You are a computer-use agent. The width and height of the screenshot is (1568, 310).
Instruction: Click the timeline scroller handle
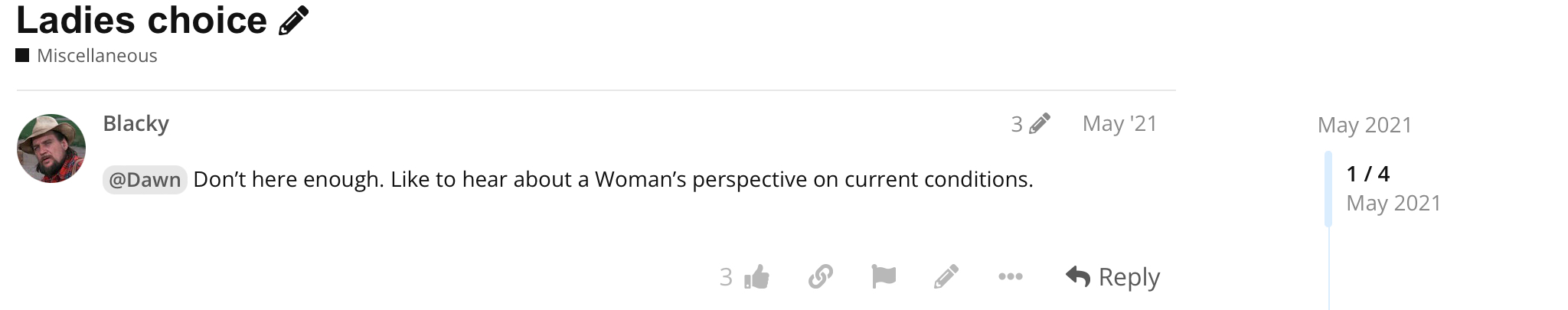click(1328, 188)
